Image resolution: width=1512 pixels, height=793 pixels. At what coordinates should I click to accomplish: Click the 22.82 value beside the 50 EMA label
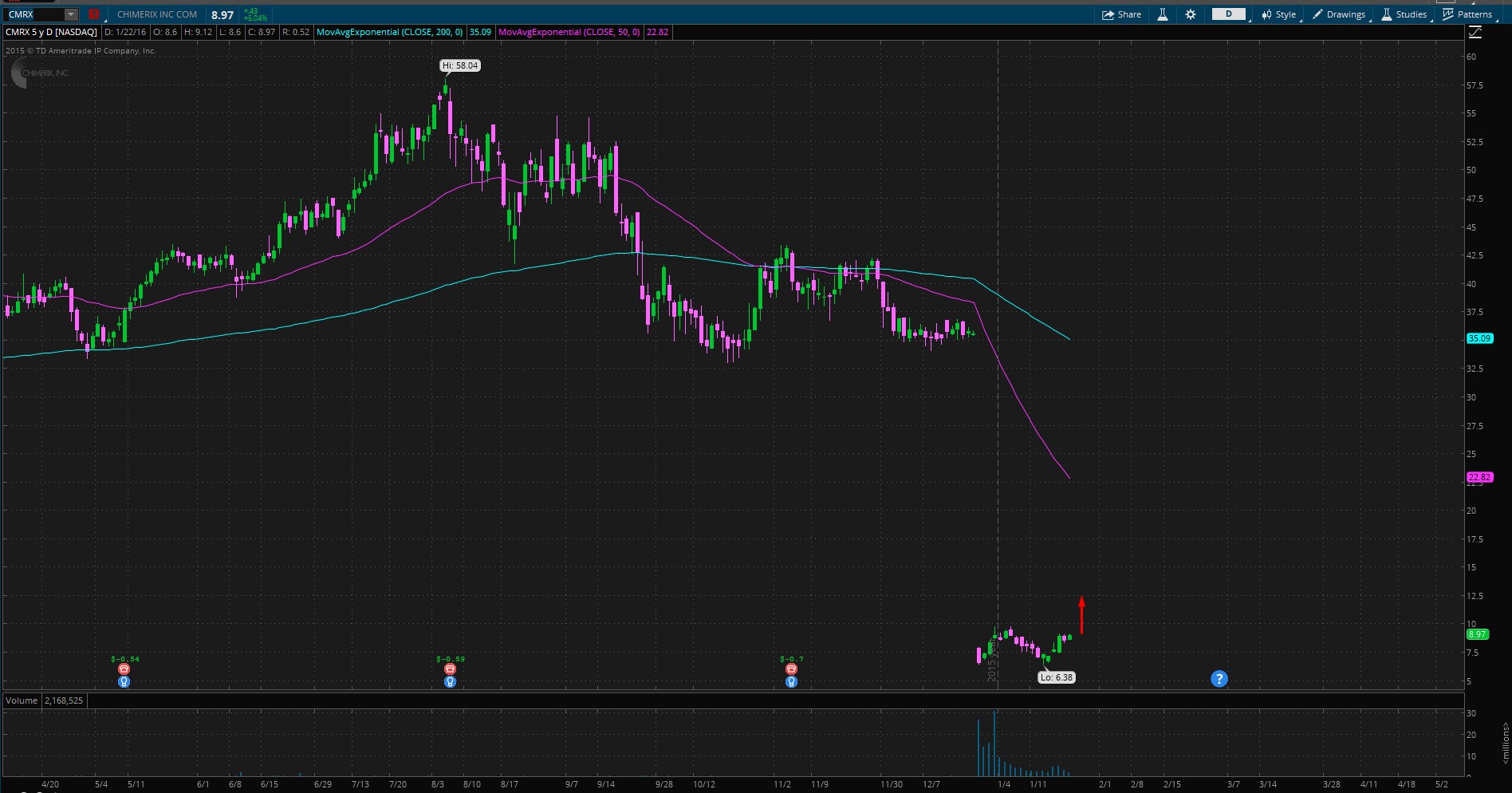coord(657,32)
